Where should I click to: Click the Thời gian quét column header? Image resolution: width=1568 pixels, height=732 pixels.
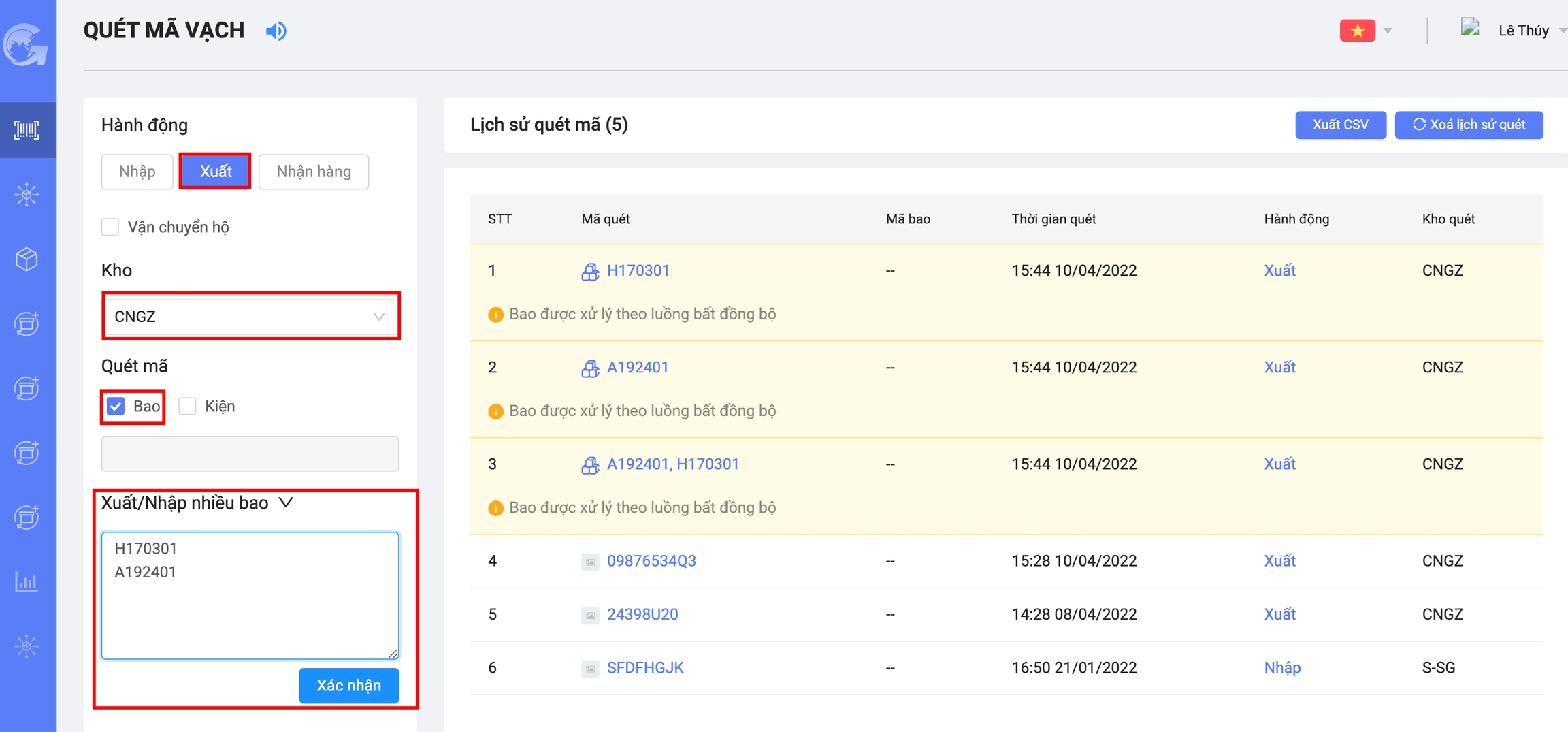(1053, 219)
